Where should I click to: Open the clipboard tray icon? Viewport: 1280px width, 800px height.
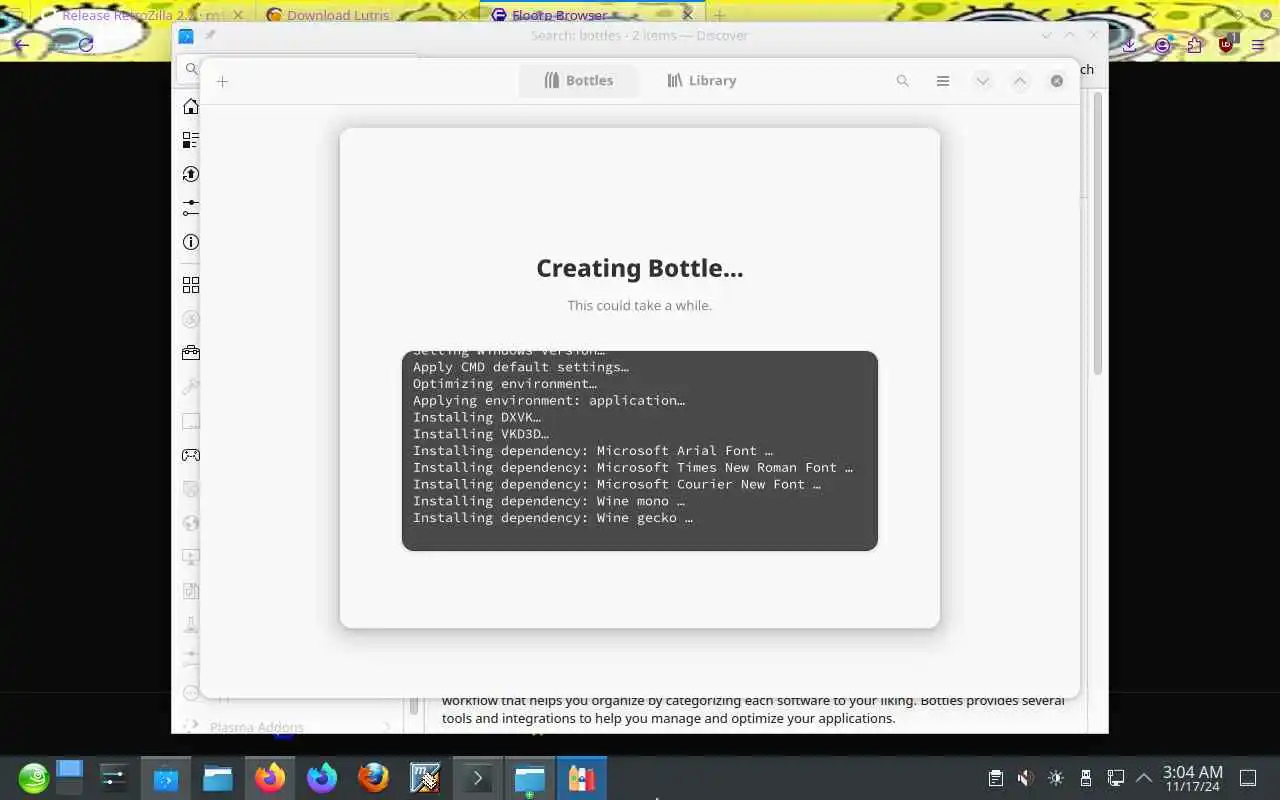[995, 777]
